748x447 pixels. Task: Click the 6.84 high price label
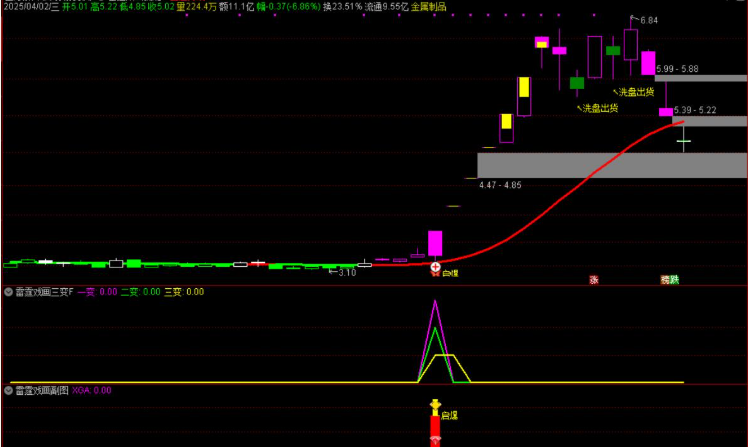point(649,20)
